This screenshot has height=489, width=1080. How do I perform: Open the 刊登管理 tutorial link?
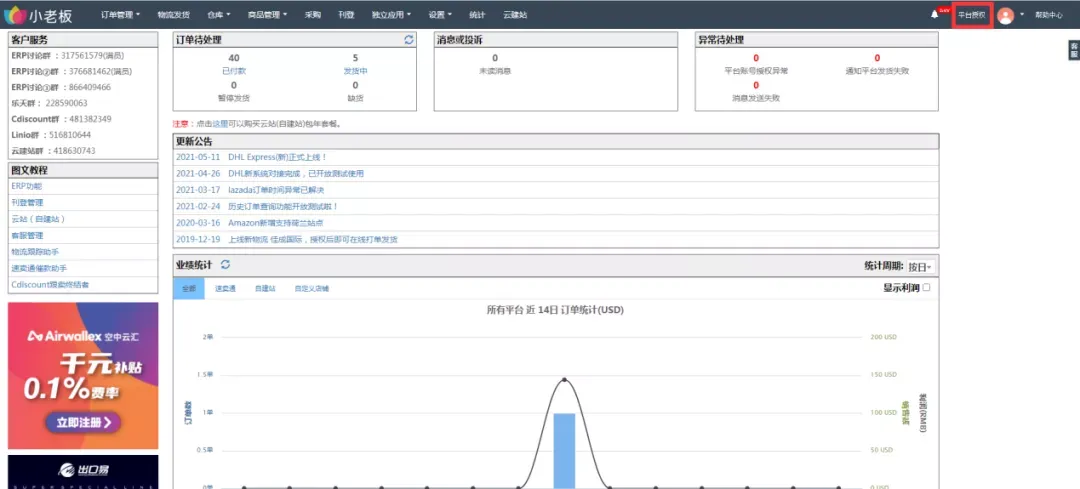pyautogui.click(x=28, y=202)
